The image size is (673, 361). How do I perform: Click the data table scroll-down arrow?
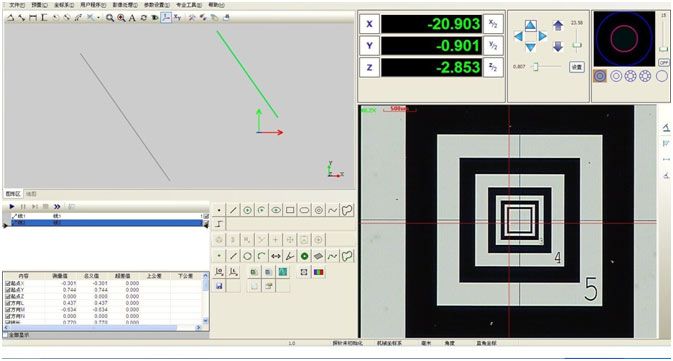click(x=205, y=321)
